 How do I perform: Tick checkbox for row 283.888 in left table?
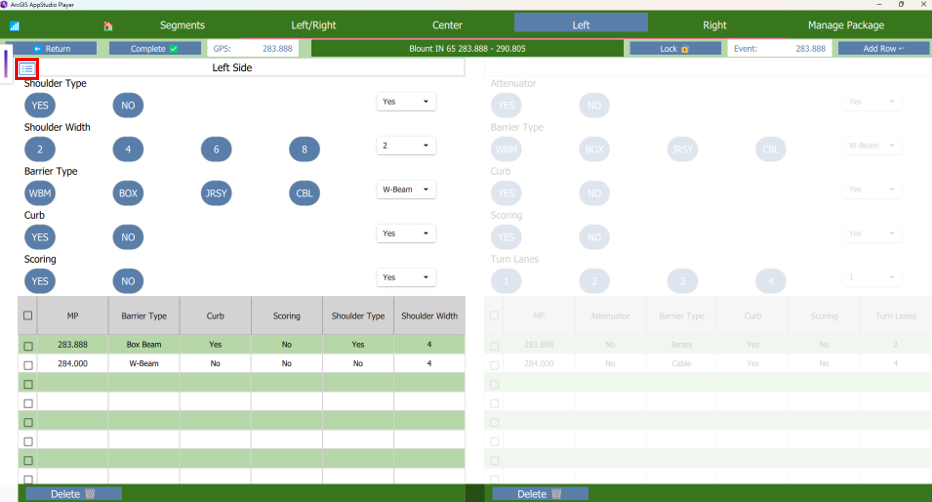pos(28,346)
